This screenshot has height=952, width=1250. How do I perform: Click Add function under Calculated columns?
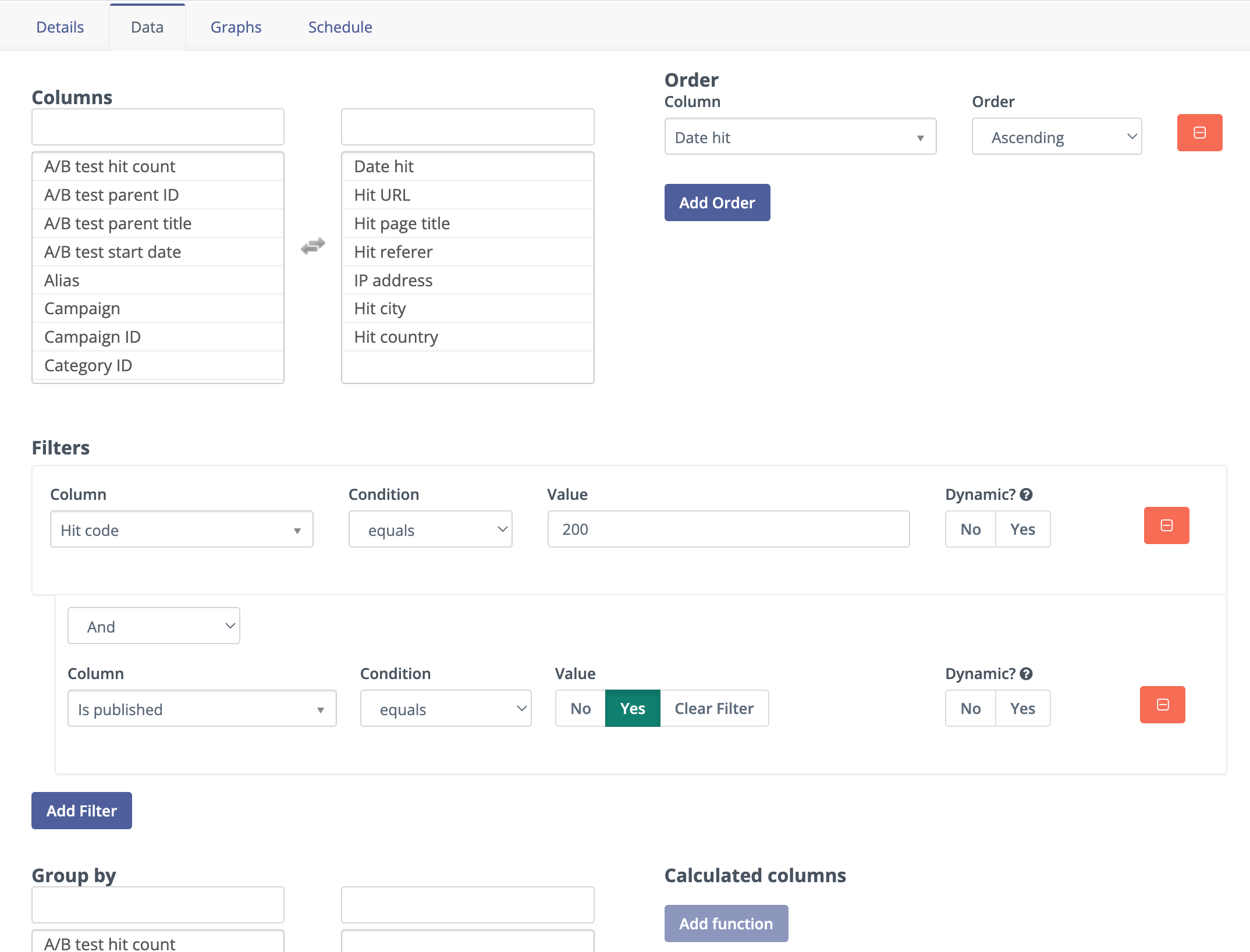point(726,923)
